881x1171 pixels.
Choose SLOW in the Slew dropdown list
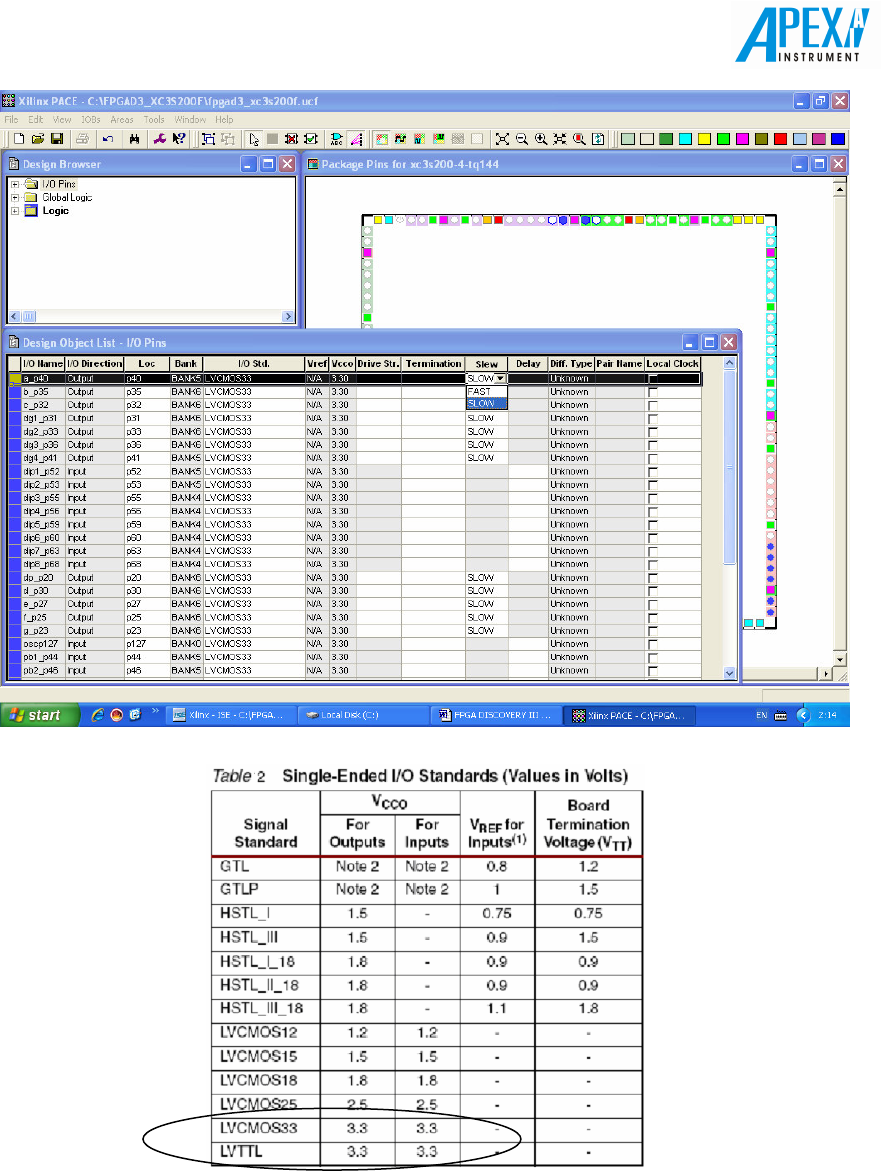(x=487, y=403)
